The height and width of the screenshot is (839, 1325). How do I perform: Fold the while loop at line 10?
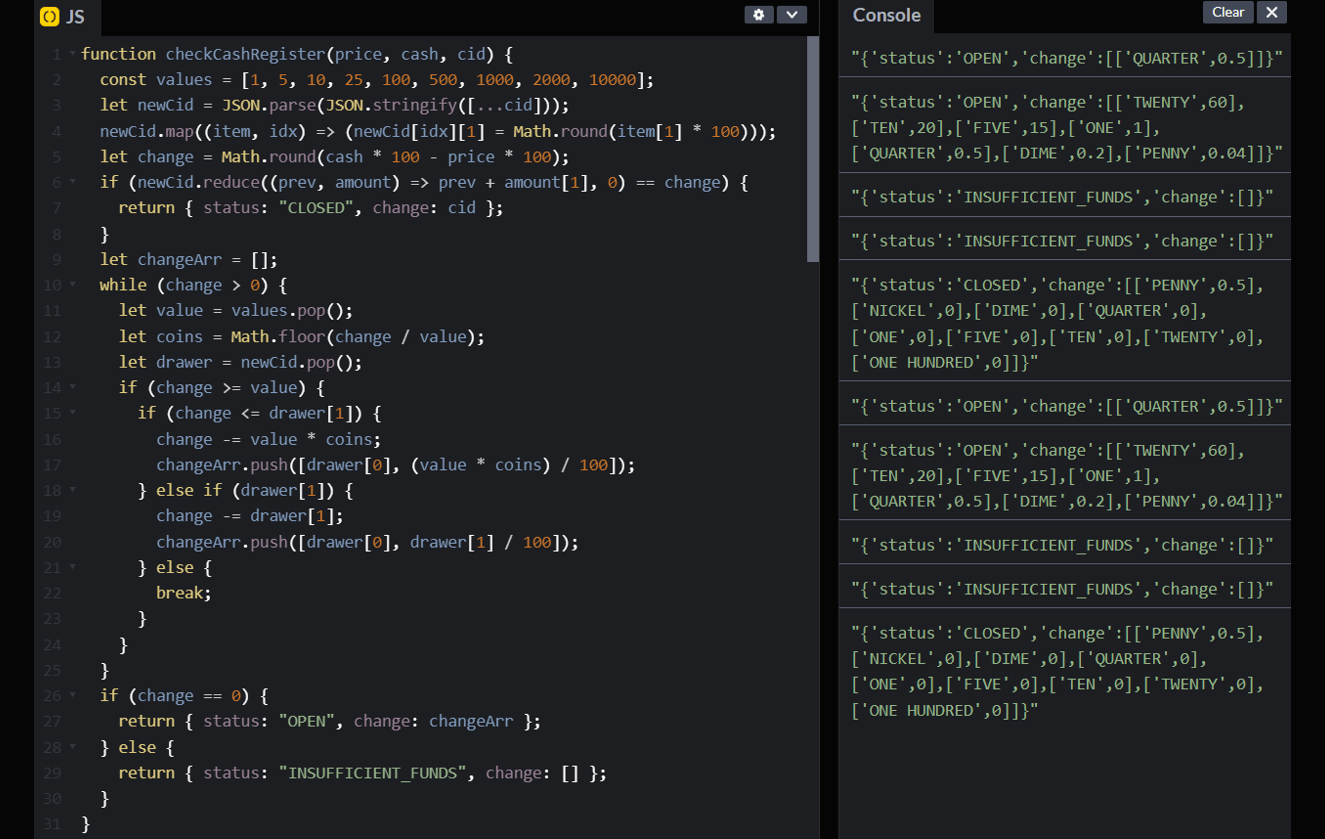[72, 286]
